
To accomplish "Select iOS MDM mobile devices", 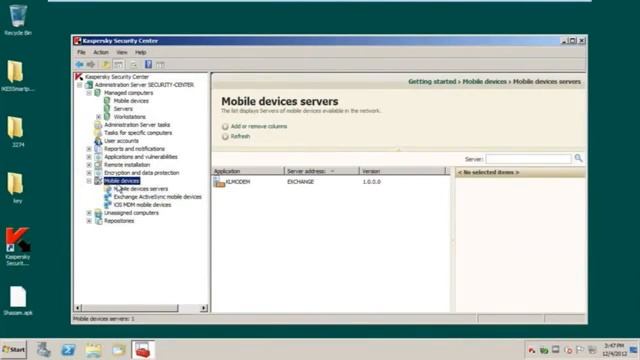I will click(x=142, y=205).
